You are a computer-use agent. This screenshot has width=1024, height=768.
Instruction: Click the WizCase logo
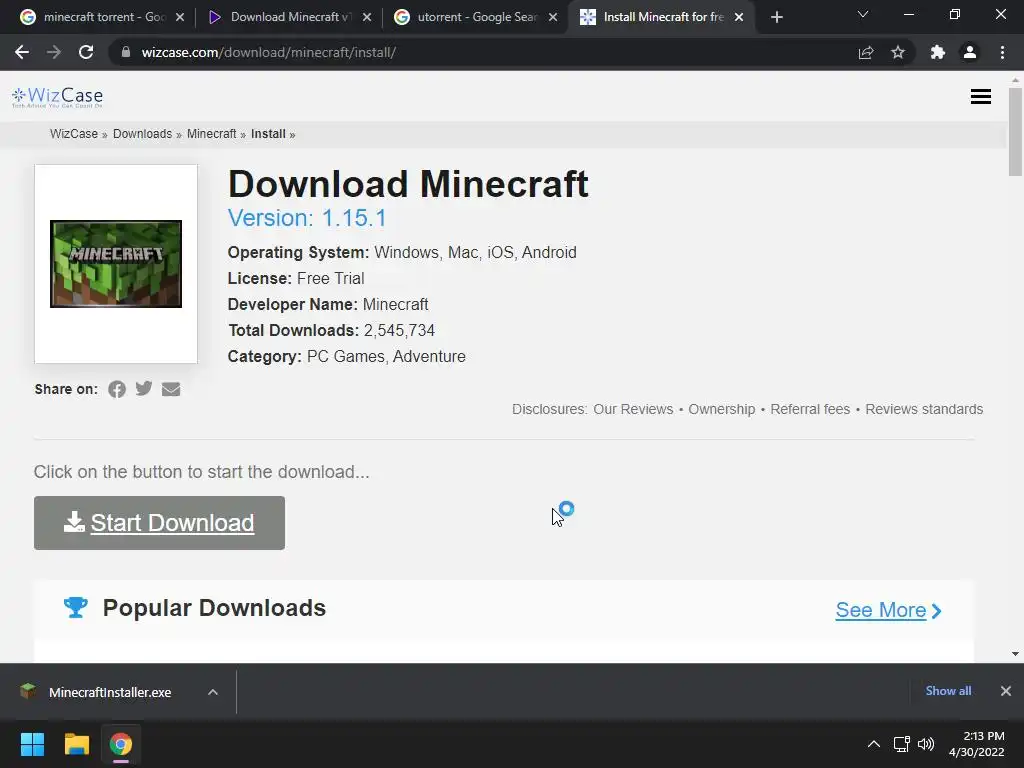pyautogui.click(x=57, y=97)
